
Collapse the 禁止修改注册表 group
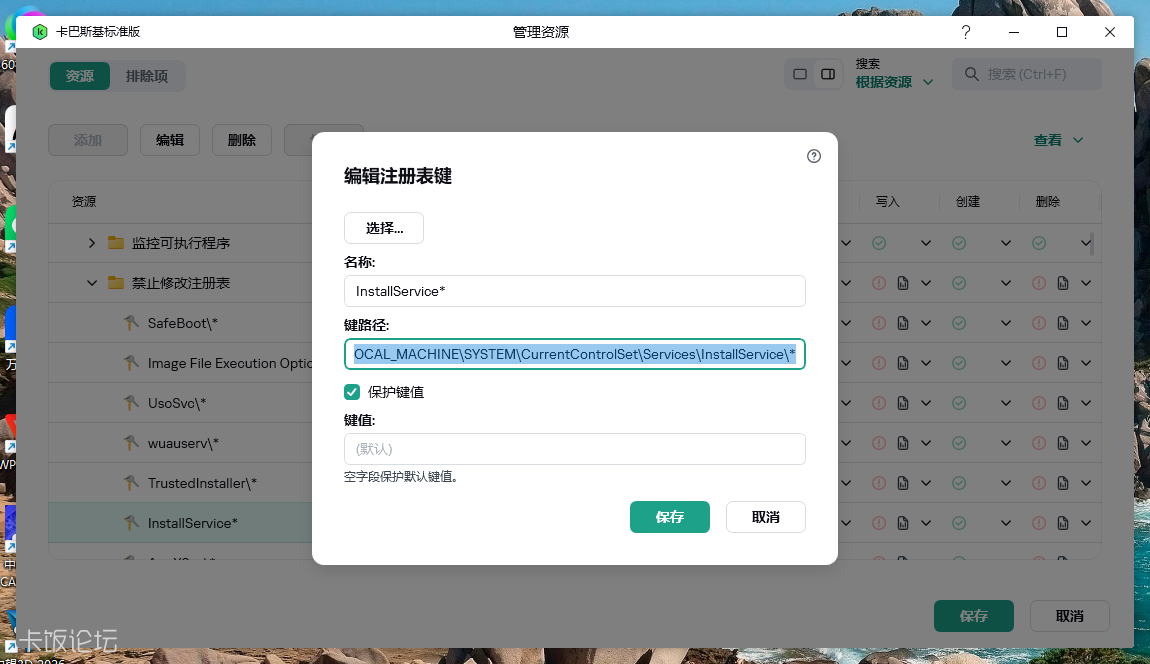pos(92,282)
